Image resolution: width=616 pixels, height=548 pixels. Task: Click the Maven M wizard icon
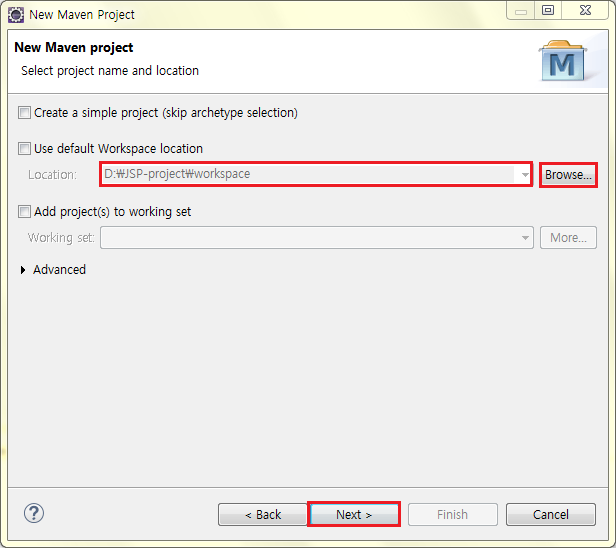563,61
